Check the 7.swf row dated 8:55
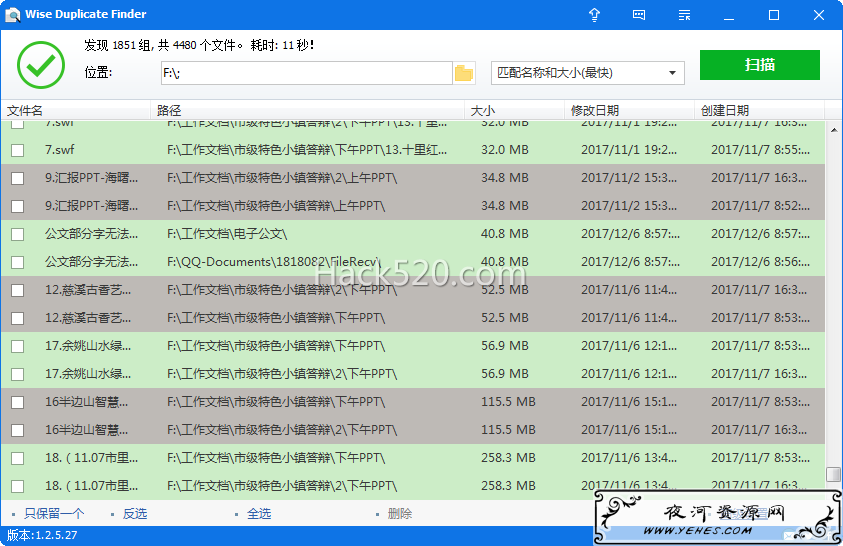Viewport: 843px width, 546px height. point(18,150)
